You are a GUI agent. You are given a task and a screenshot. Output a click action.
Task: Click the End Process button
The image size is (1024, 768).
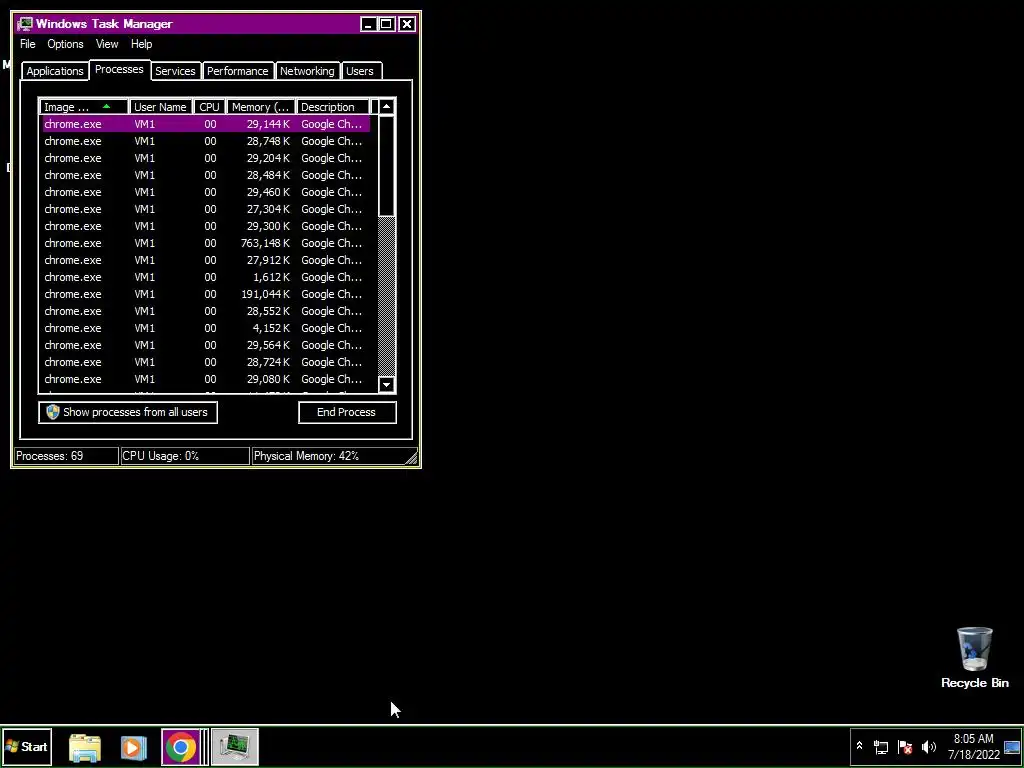pos(347,412)
